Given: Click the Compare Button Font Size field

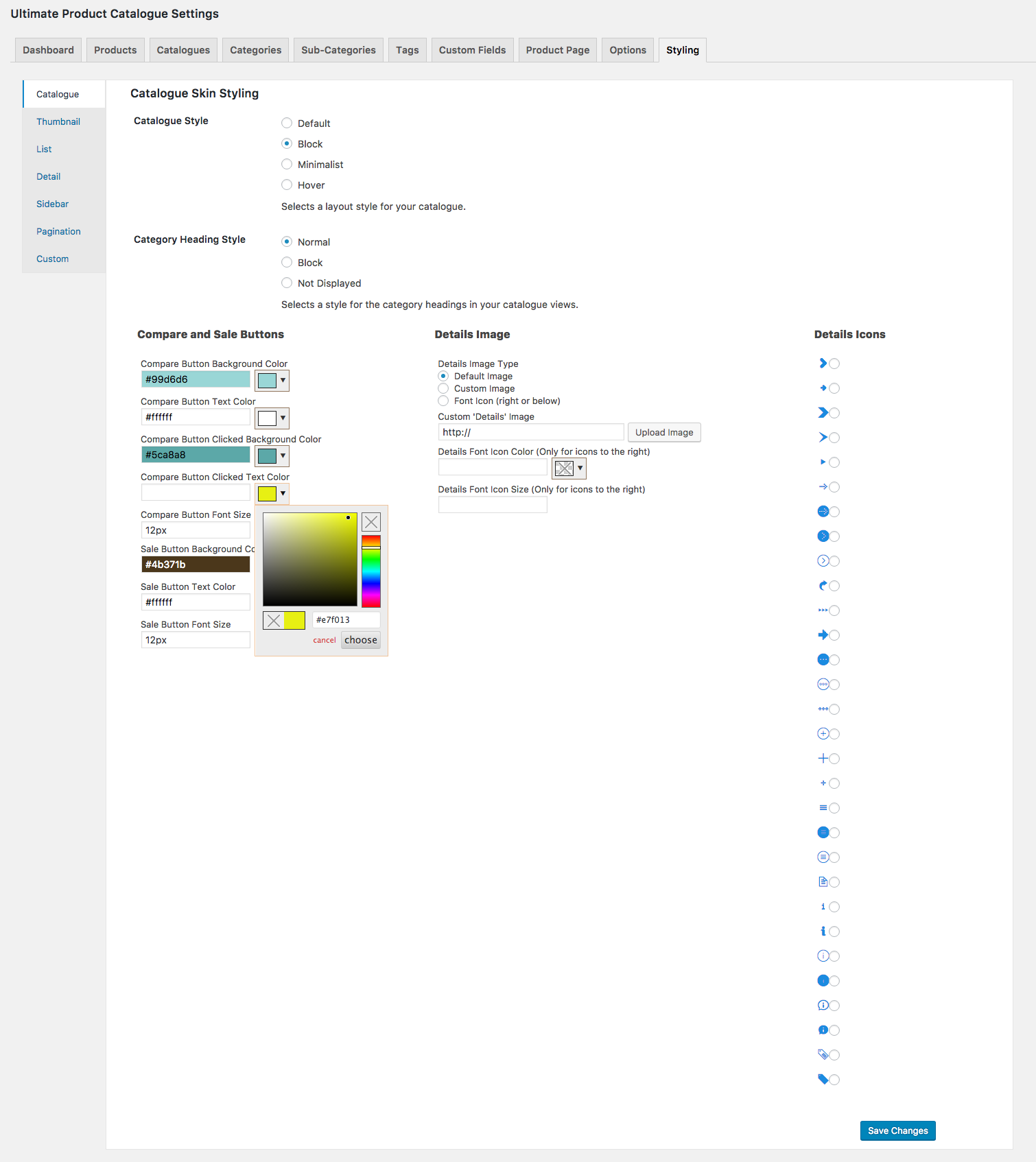Looking at the screenshot, I should (196, 530).
